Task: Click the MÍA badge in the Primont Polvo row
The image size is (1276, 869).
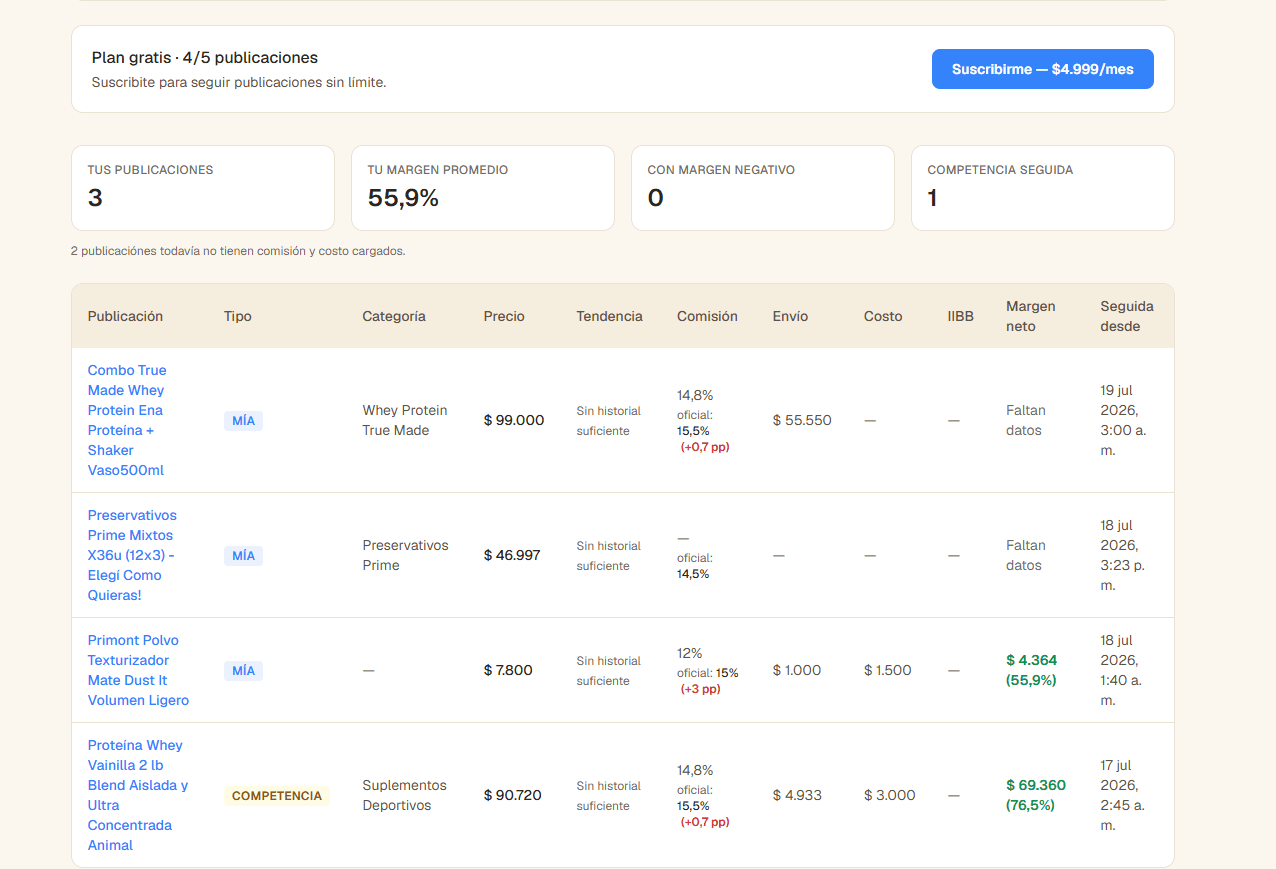Action: [x=243, y=671]
